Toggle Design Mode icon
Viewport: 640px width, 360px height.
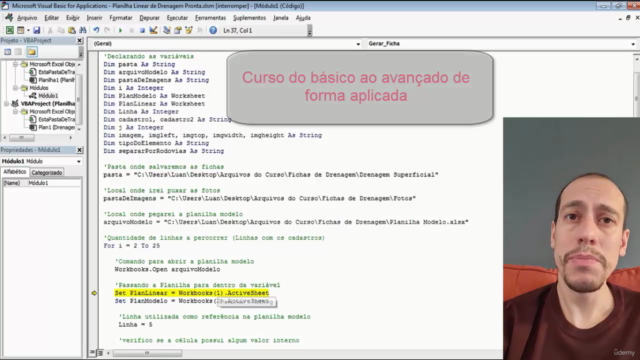coord(153,30)
